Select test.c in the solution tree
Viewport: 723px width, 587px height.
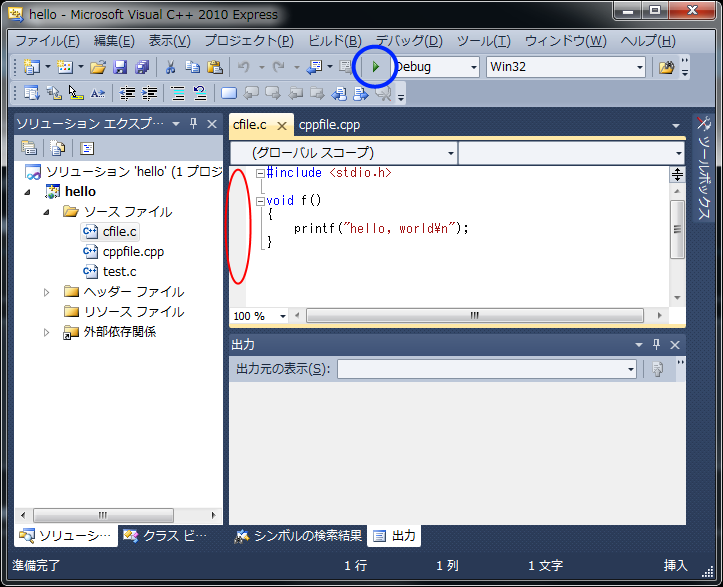click(119, 271)
